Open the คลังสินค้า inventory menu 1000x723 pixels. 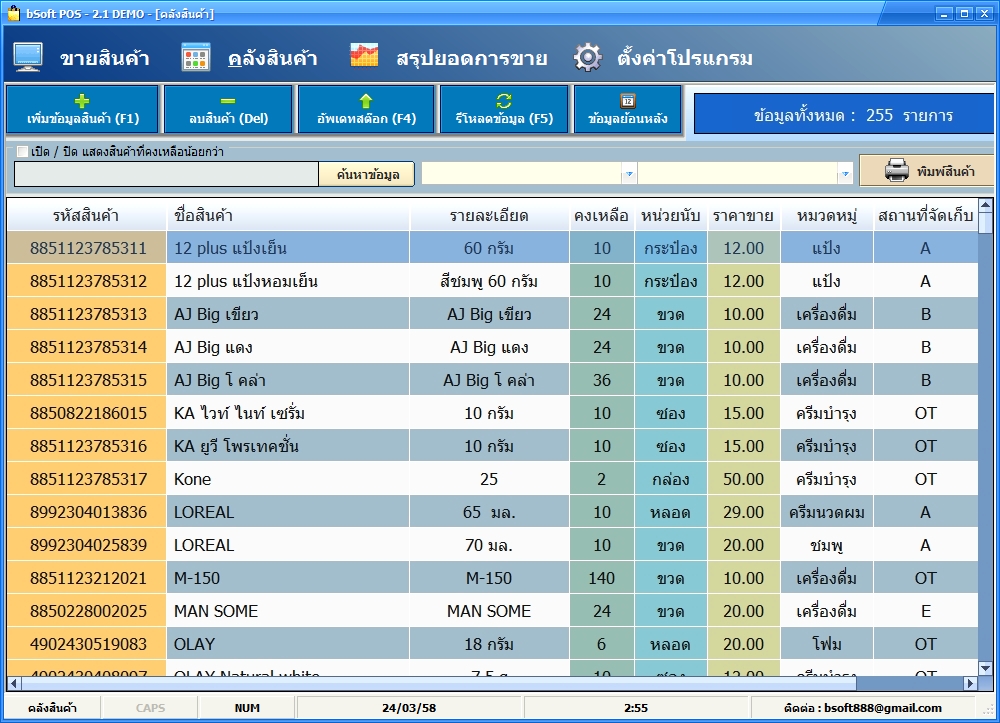click(x=271, y=58)
